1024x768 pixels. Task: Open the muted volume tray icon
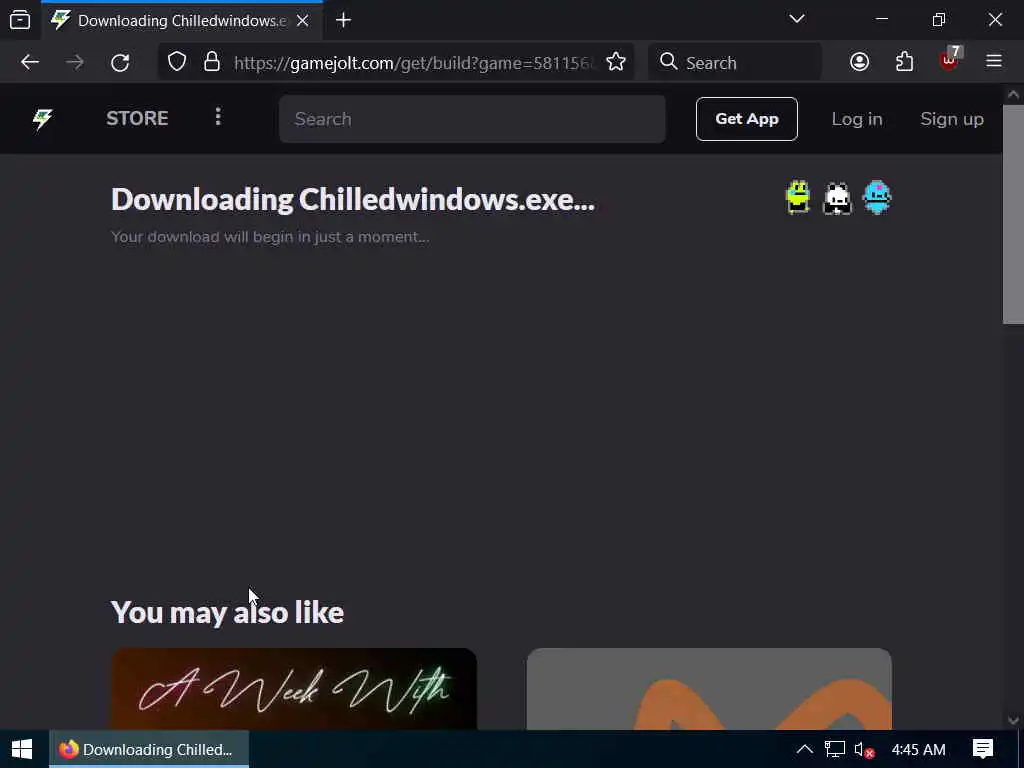point(864,750)
